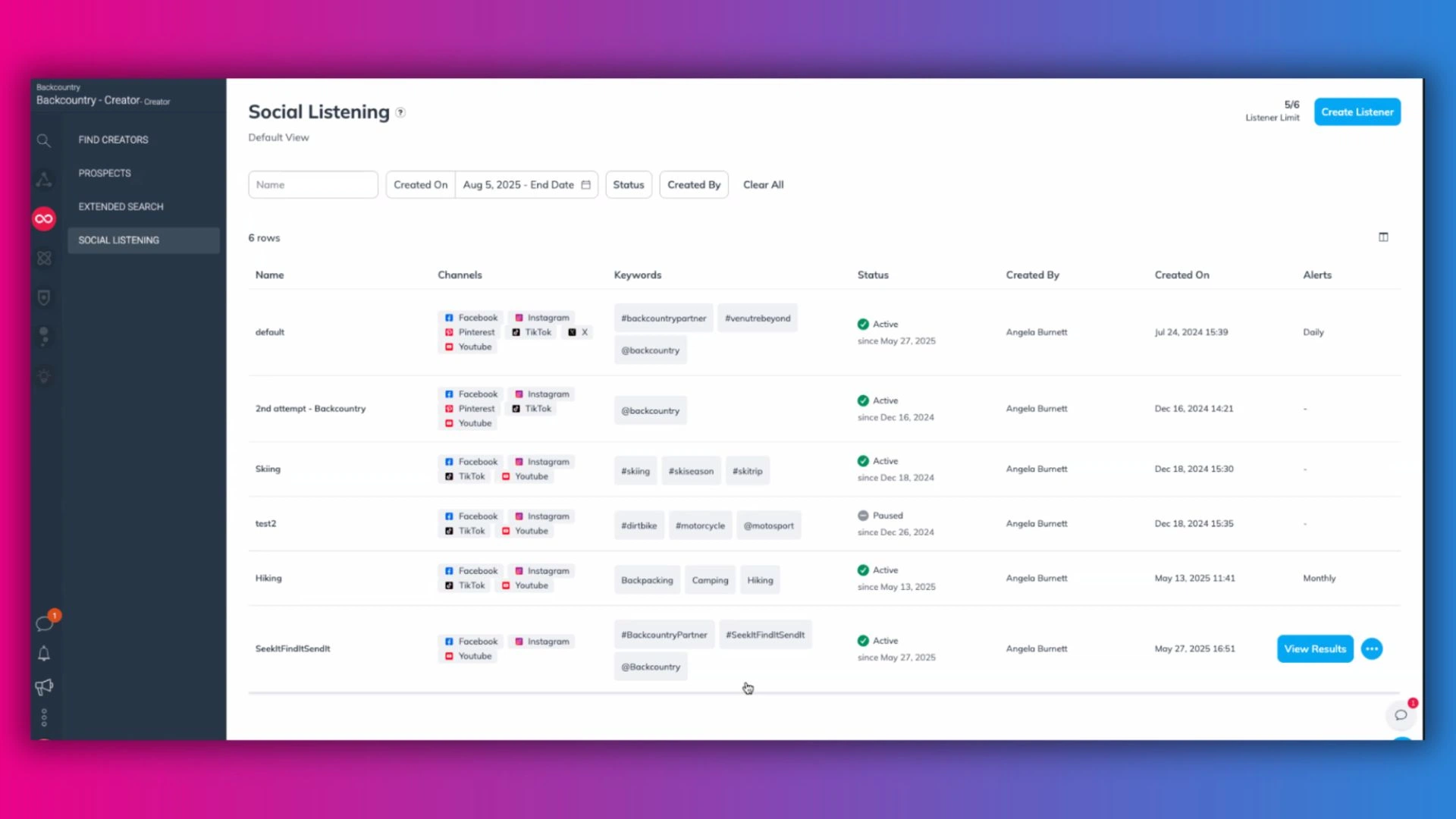Open the three-dot menu at sidebar bottom
The image size is (1456, 819).
click(44, 717)
